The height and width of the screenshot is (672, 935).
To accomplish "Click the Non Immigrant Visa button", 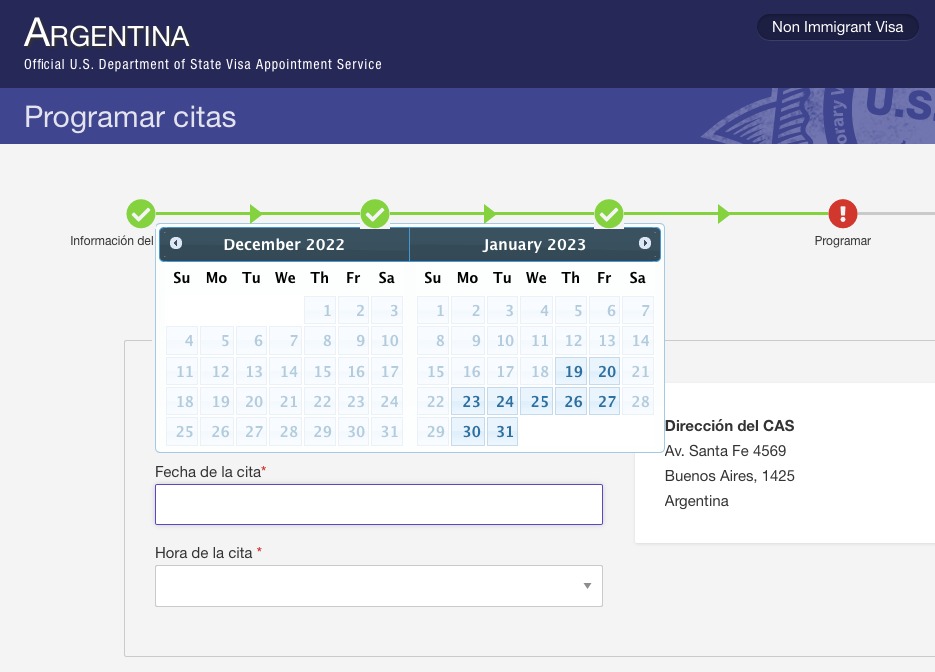I will 837,27.
